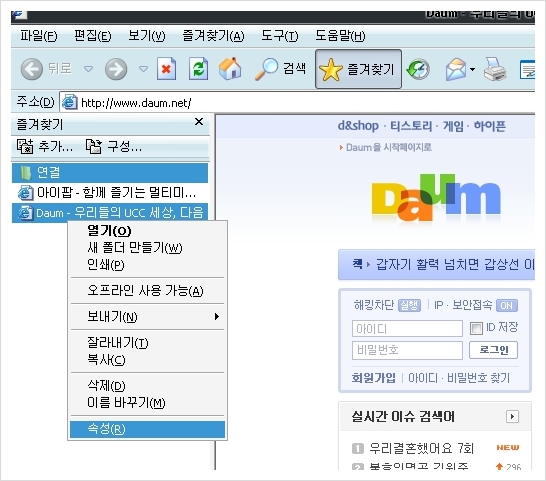Toggle IP 보안접속 ON button

point(507,305)
